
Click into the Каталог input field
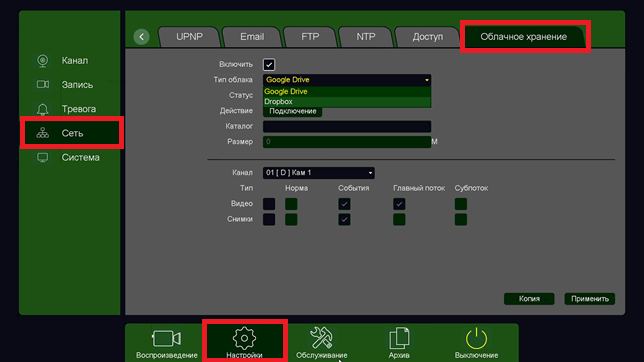coord(347,126)
